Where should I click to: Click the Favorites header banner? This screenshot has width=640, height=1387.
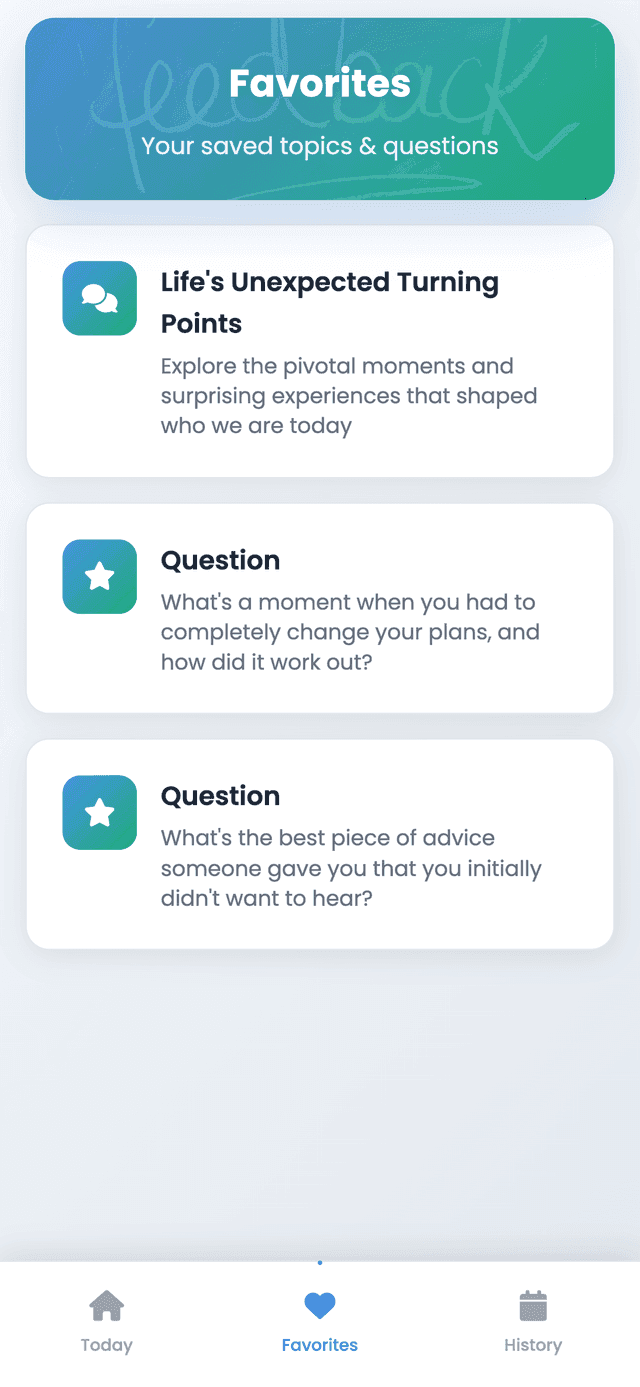(320, 108)
